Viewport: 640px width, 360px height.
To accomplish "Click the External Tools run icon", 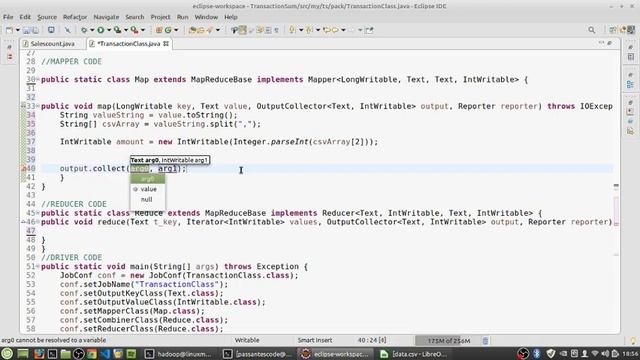I will pyautogui.click(x=134, y=30).
